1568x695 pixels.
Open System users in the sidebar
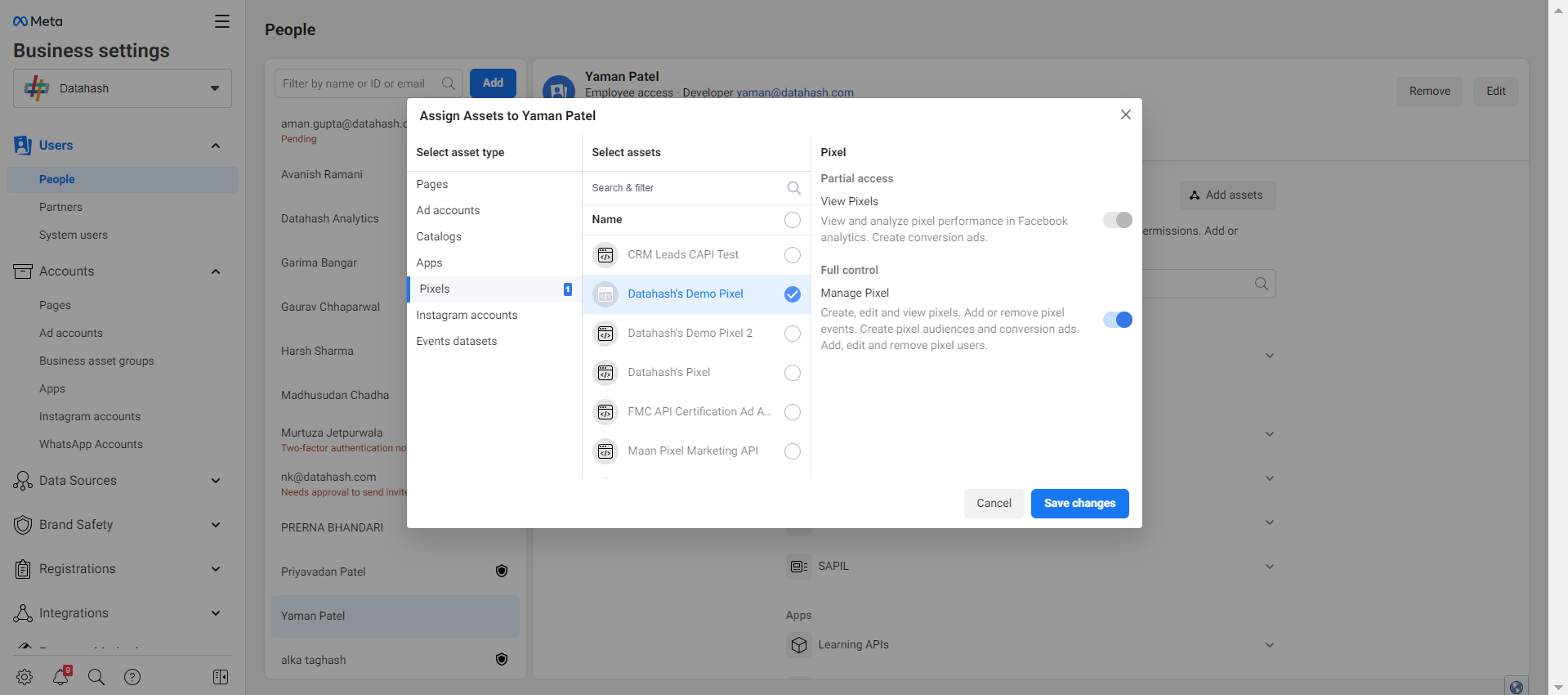[74, 235]
